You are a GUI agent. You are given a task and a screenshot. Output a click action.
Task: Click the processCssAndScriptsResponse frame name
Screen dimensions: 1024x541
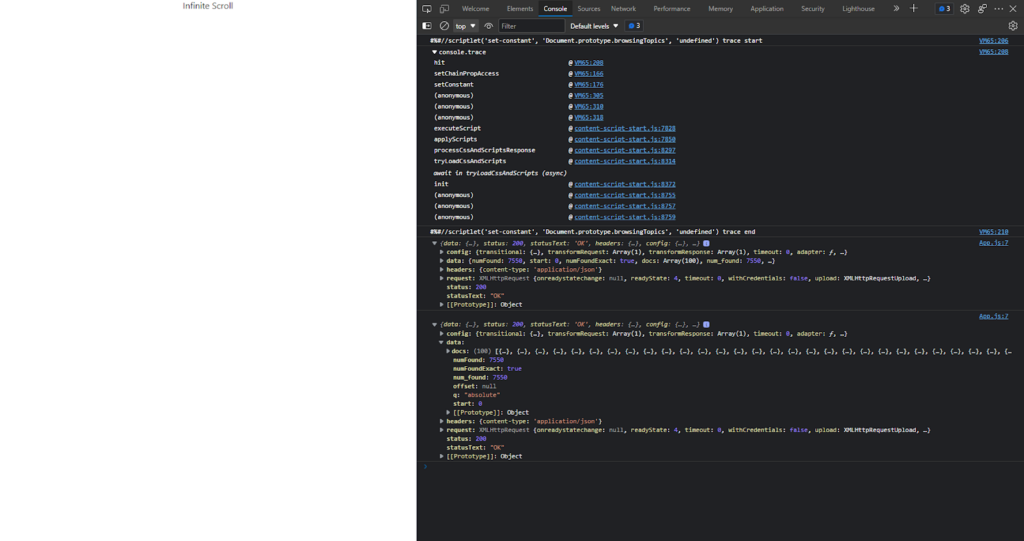click(485, 150)
